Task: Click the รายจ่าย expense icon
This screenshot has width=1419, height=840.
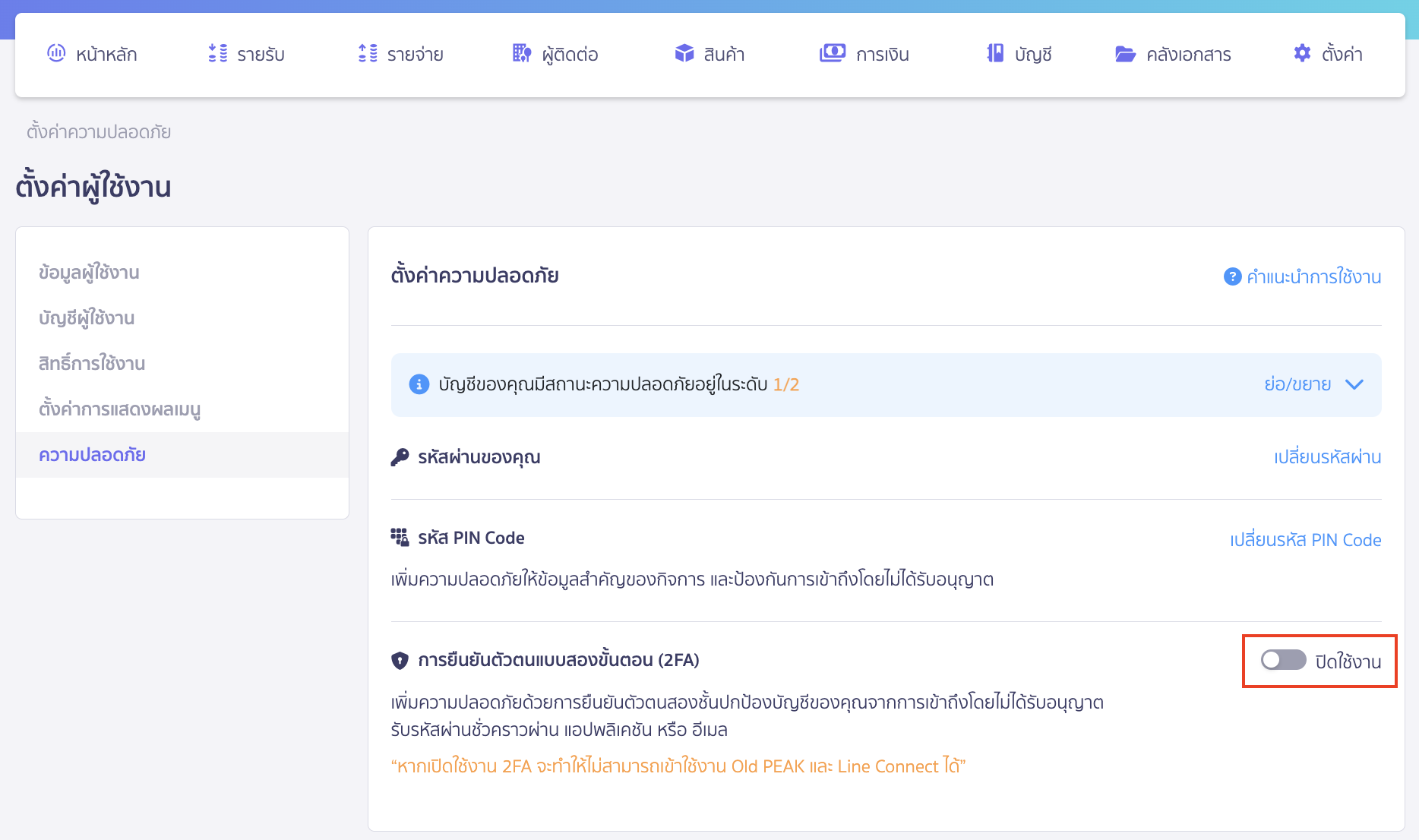Action: point(367,53)
